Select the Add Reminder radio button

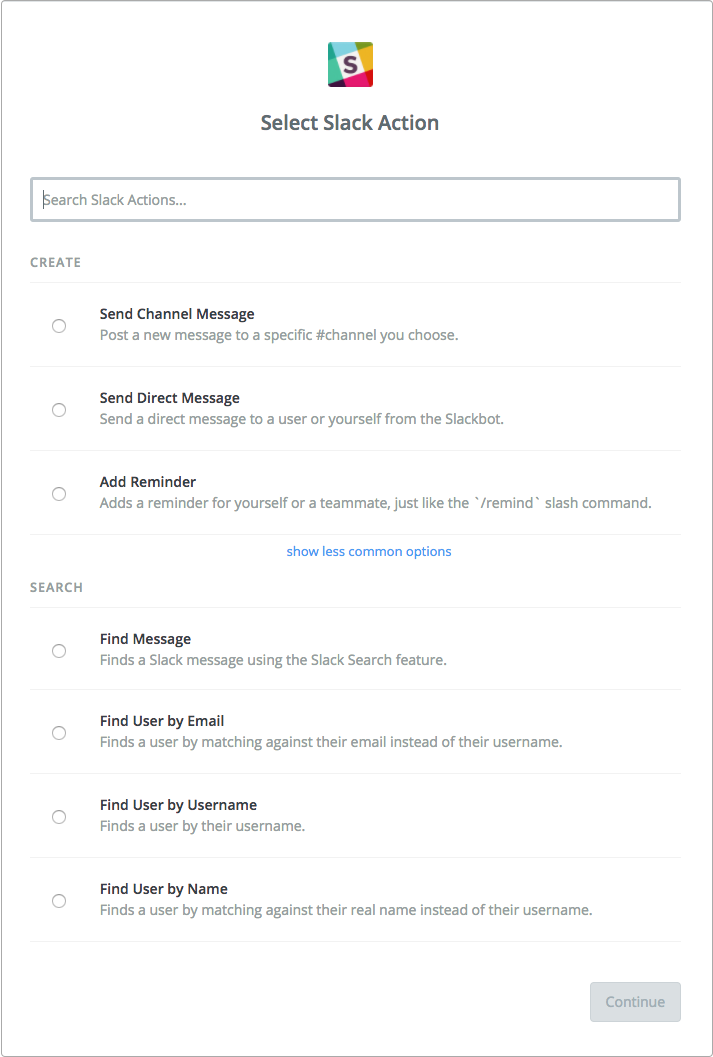point(59,494)
